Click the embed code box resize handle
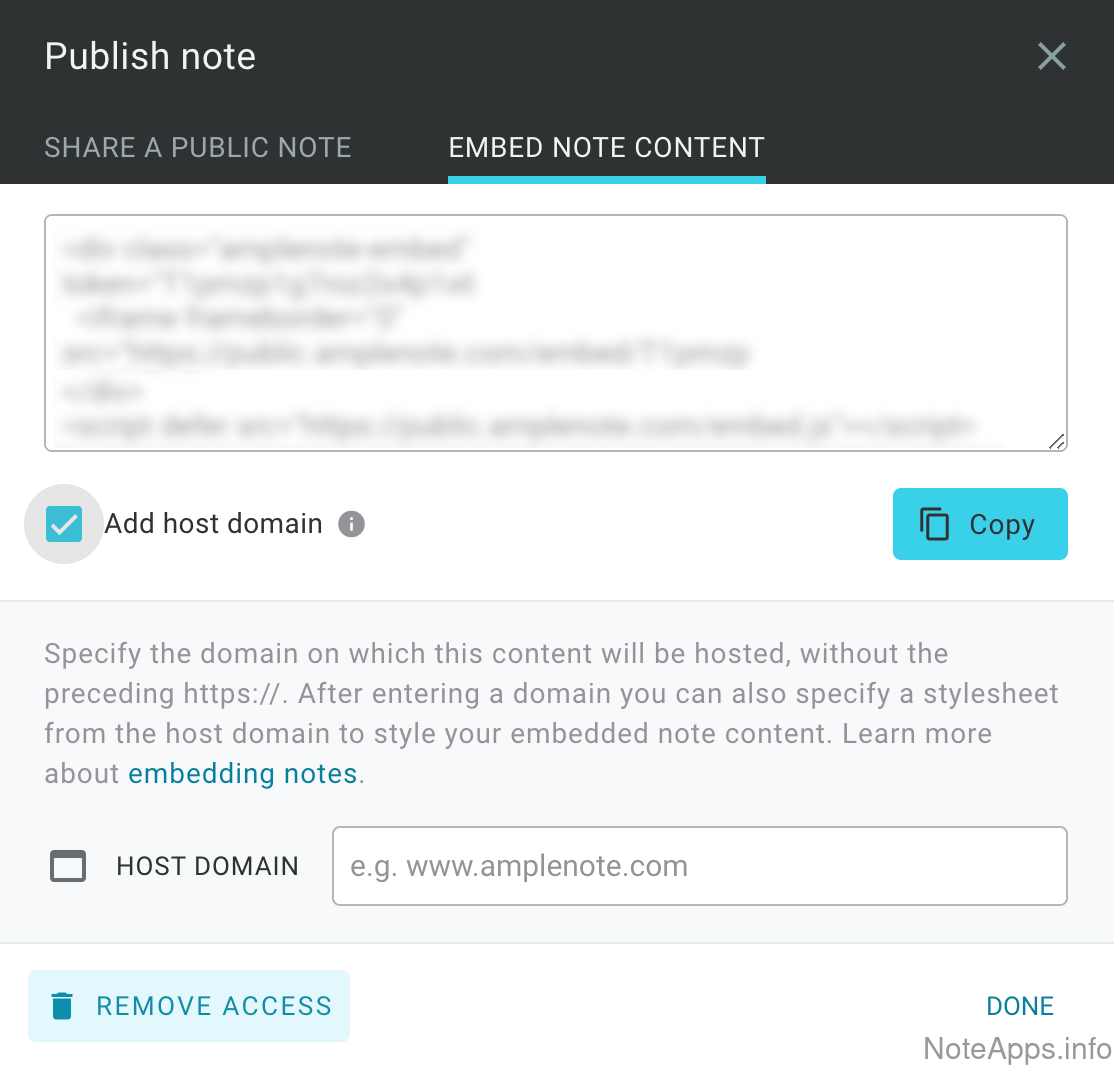 pyautogui.click(x=1056, y=441)
